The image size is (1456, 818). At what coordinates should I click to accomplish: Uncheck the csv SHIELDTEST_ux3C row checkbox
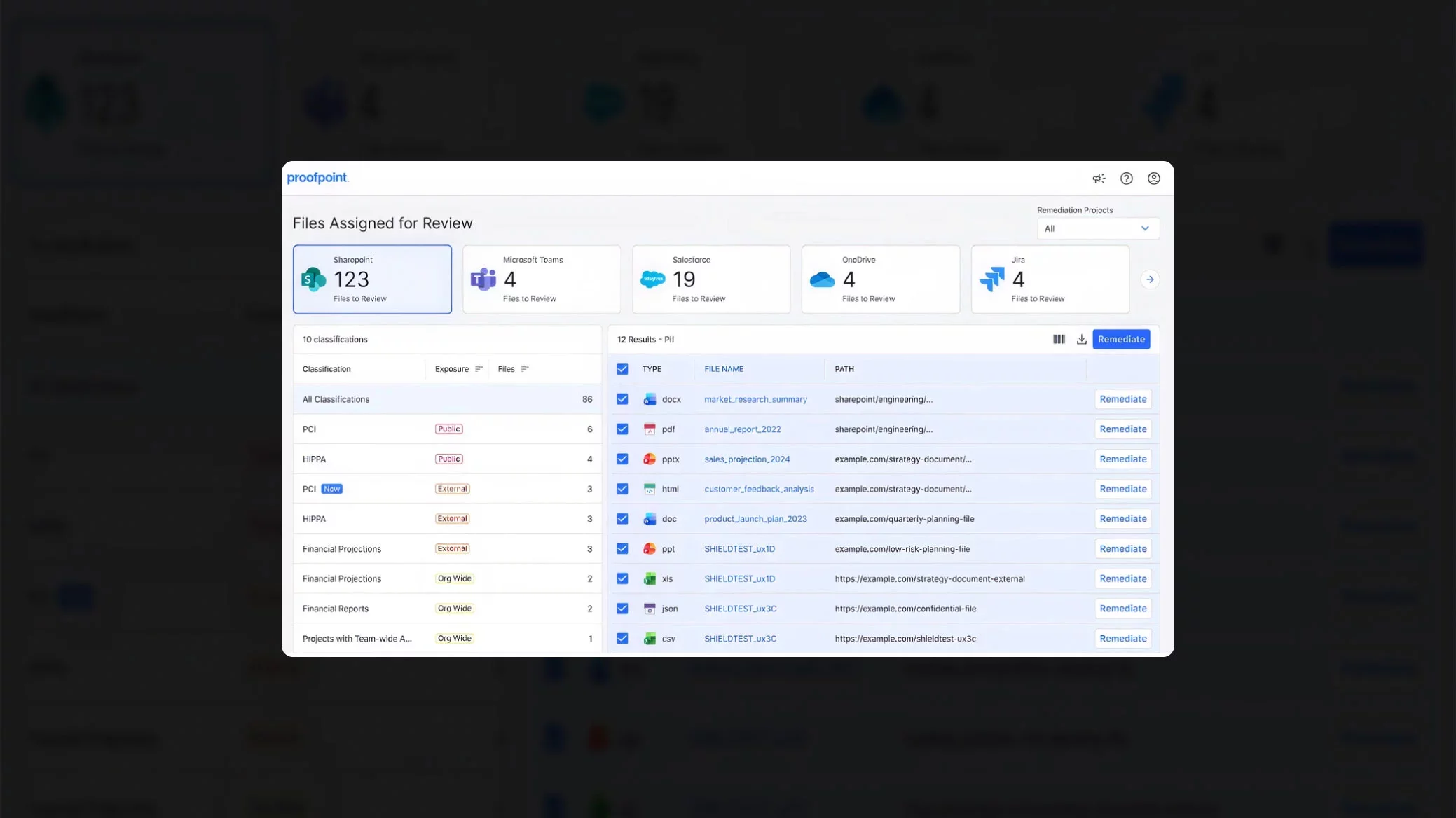tap(622, 639)
